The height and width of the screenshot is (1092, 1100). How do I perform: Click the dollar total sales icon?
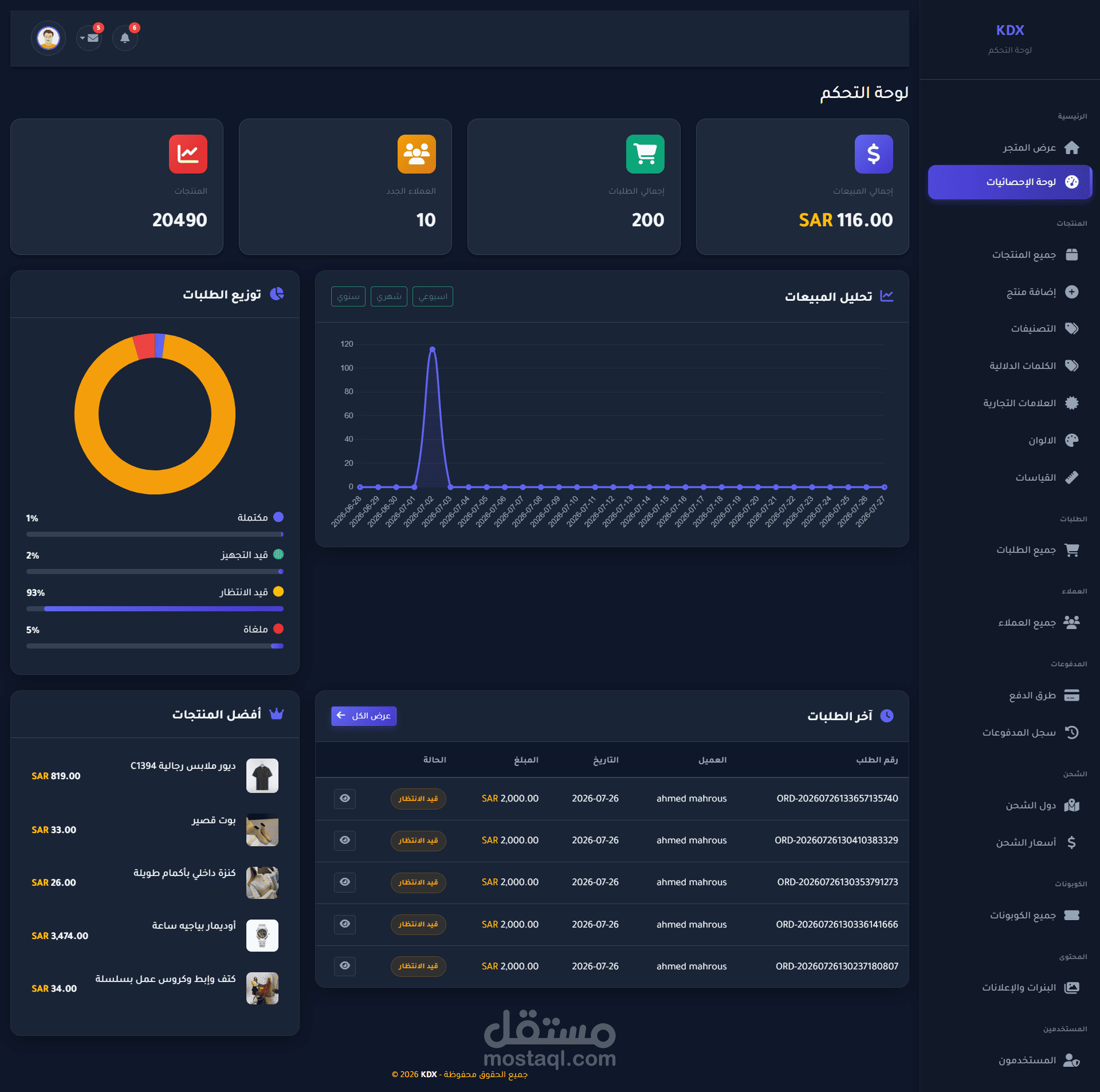click(x=873, y=154)
